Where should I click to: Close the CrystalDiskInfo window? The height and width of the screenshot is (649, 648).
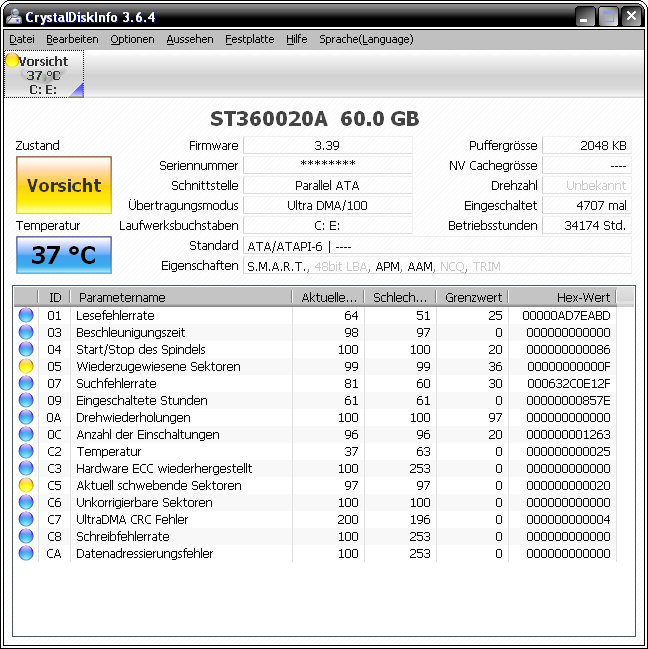(631, 17)
